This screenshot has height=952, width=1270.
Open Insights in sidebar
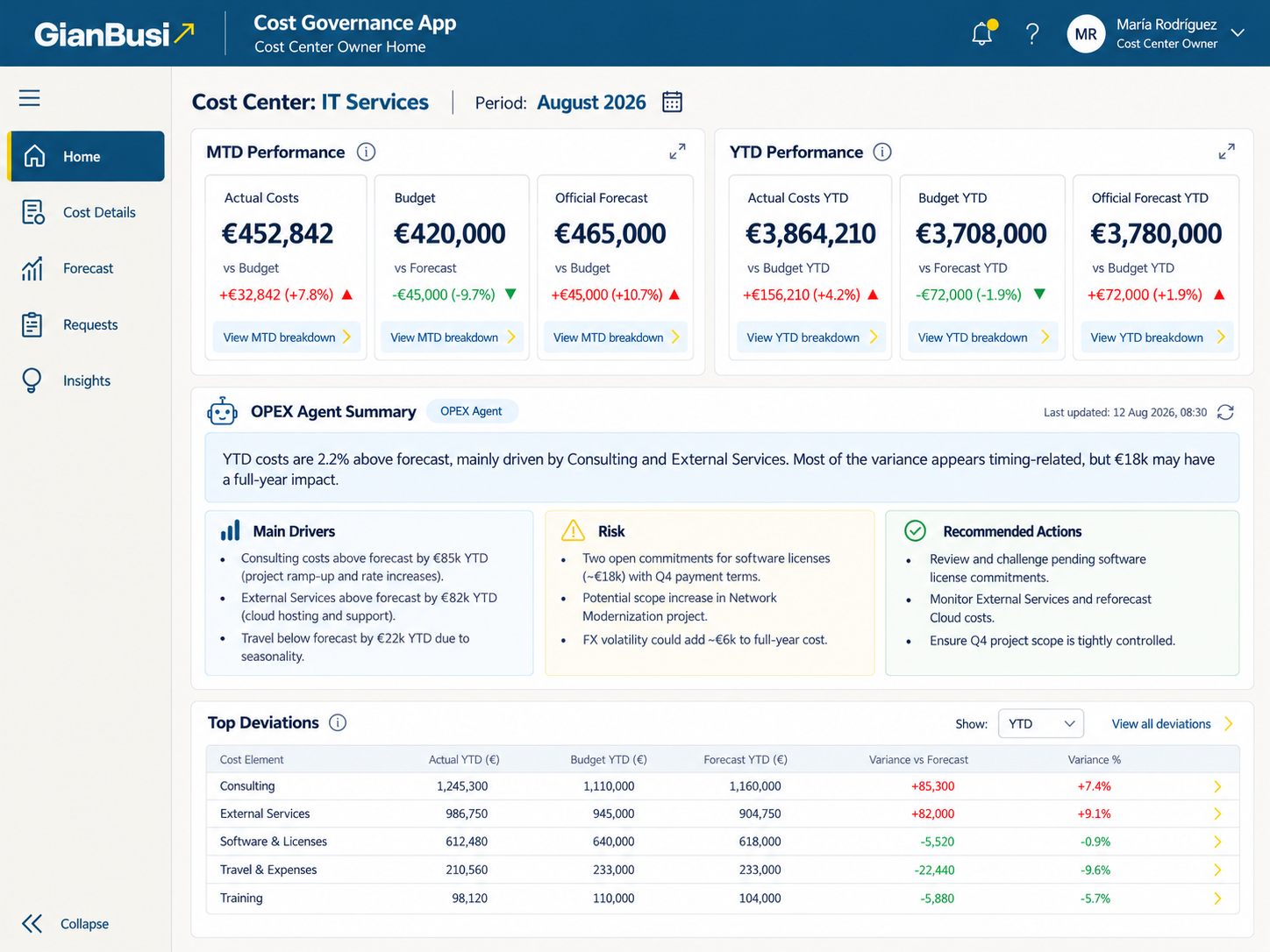[86, 380]
